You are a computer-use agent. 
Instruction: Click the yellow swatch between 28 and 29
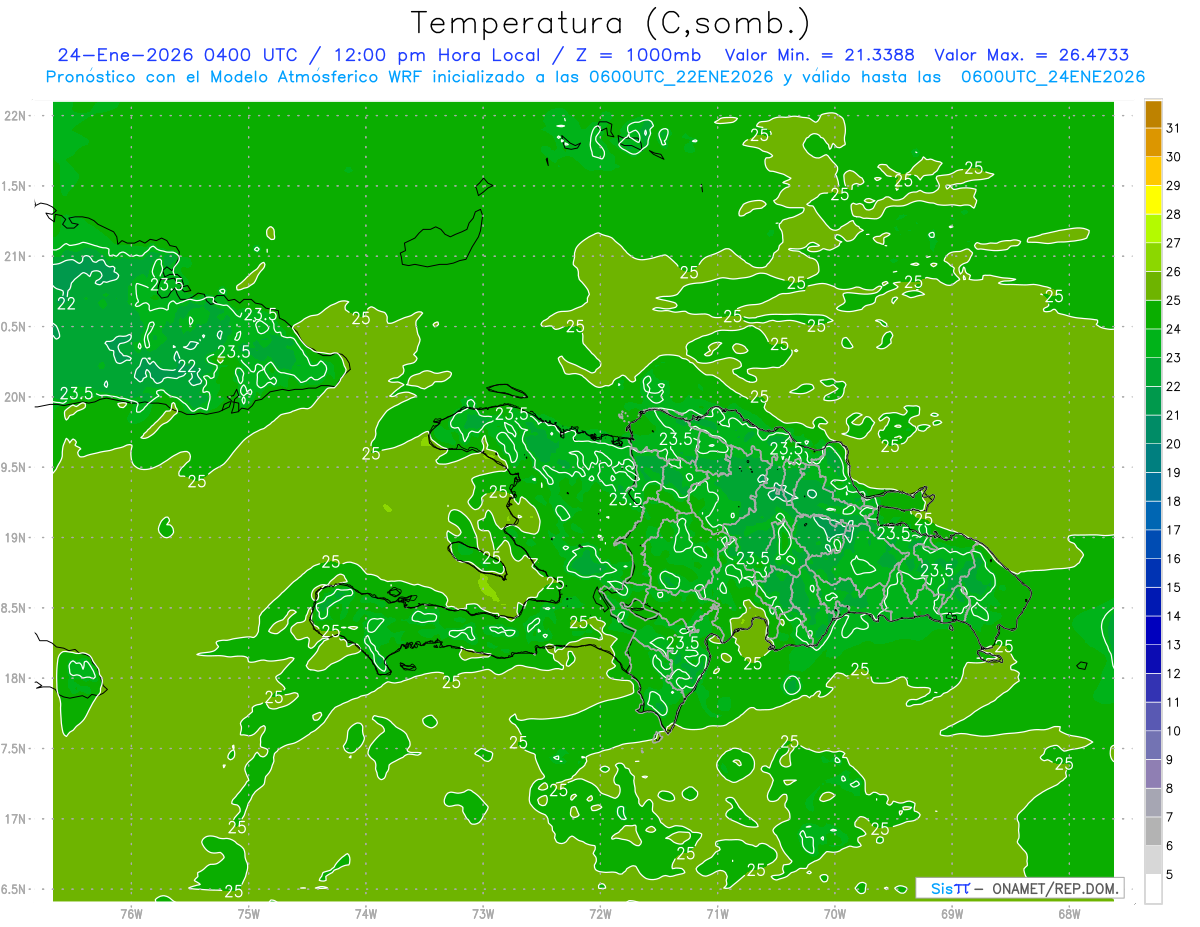(x=1153, y=200)
